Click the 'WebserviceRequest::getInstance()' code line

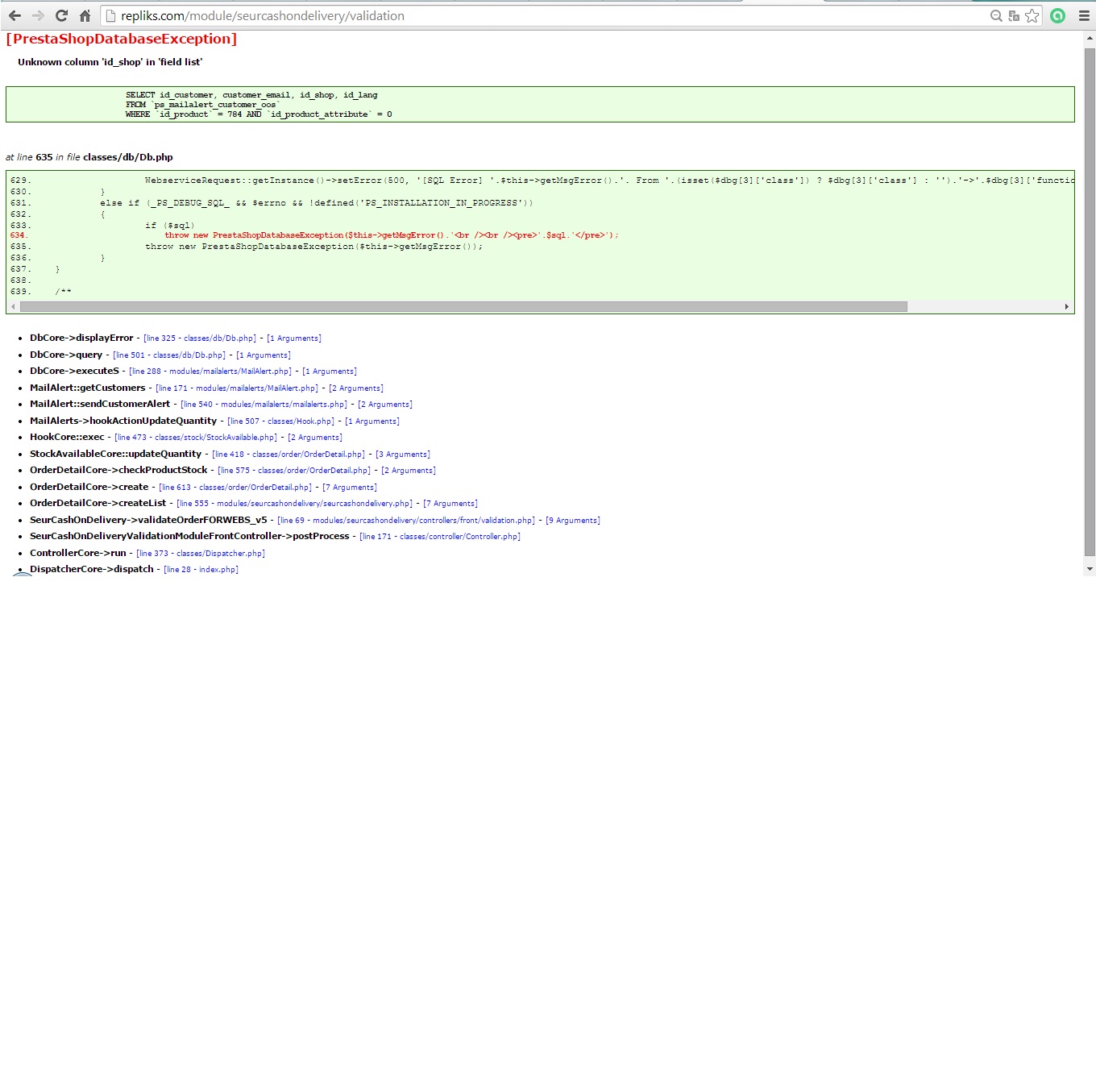609,181
